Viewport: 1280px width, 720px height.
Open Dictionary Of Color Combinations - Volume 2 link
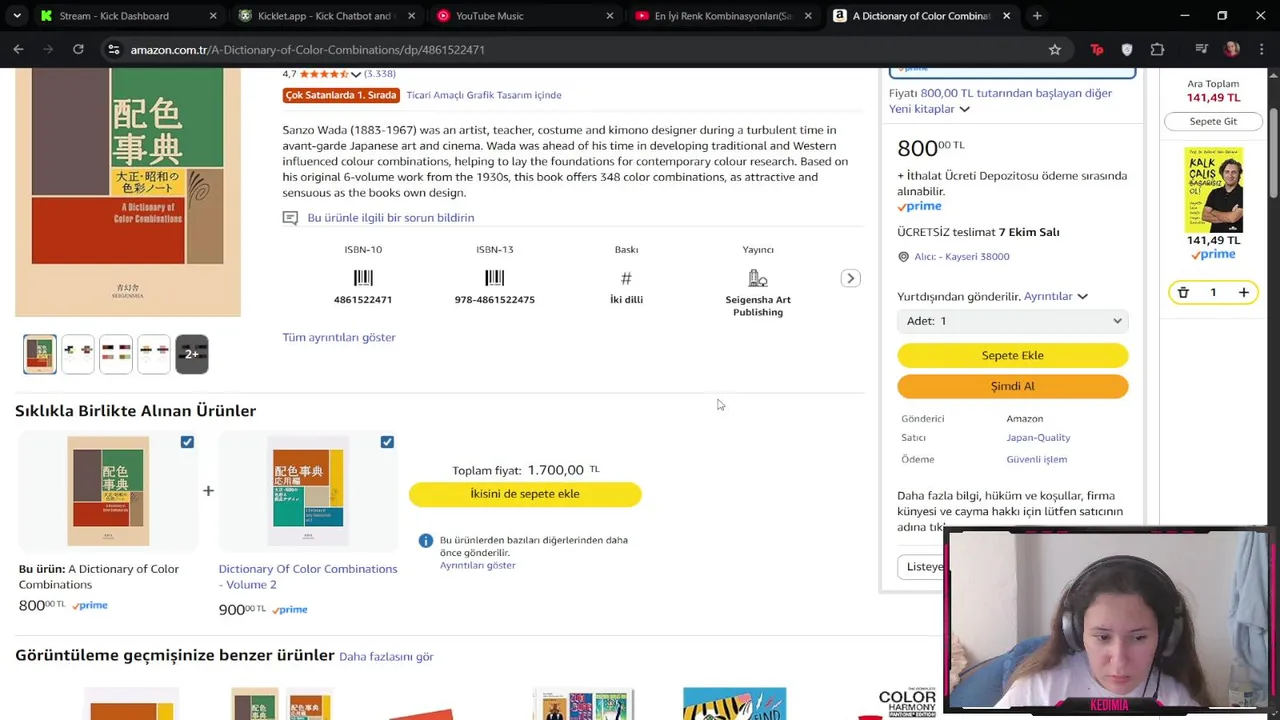pyautogui.click(x=308, y=576)
